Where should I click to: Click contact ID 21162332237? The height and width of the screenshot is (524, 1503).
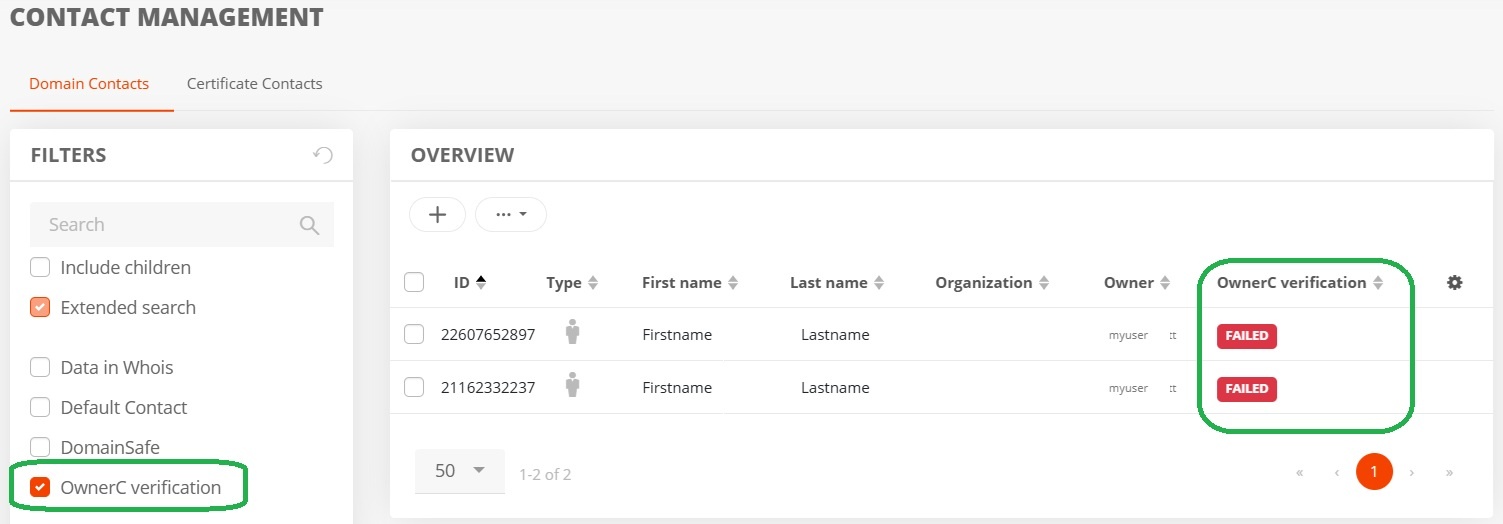pos(488,388)
